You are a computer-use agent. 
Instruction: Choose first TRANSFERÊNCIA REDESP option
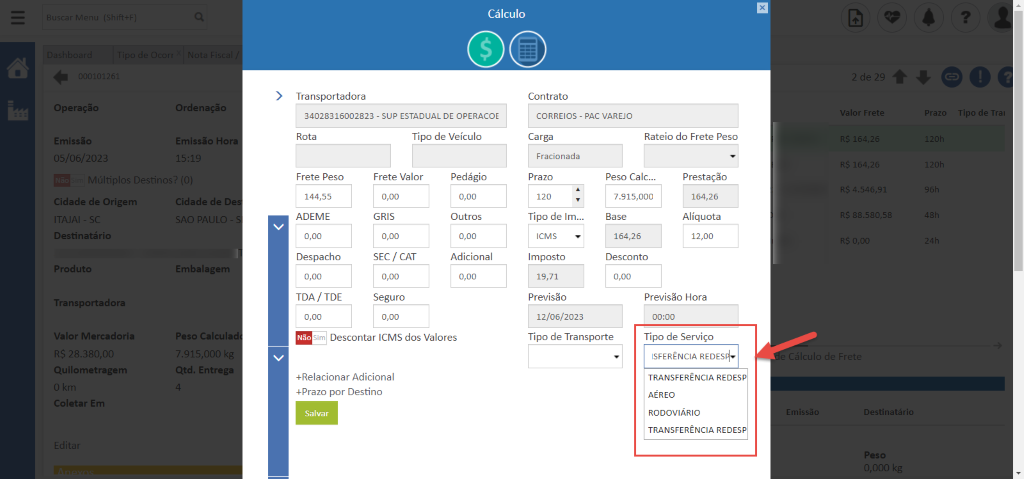click(x=696, y=378)
